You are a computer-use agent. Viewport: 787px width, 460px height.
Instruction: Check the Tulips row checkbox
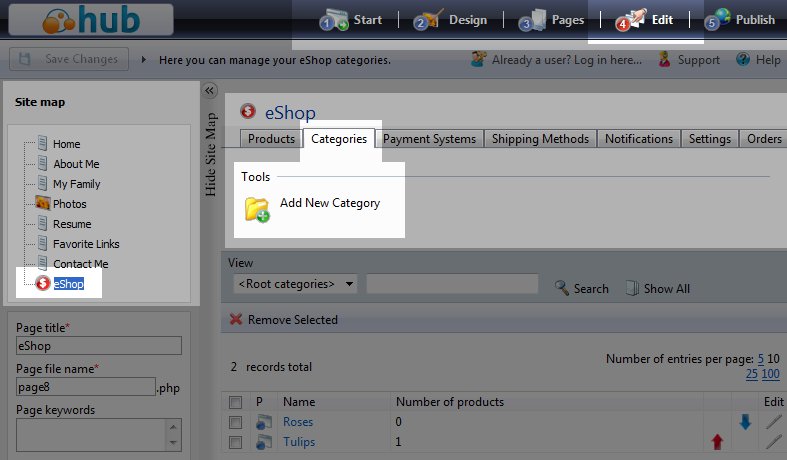235,442
